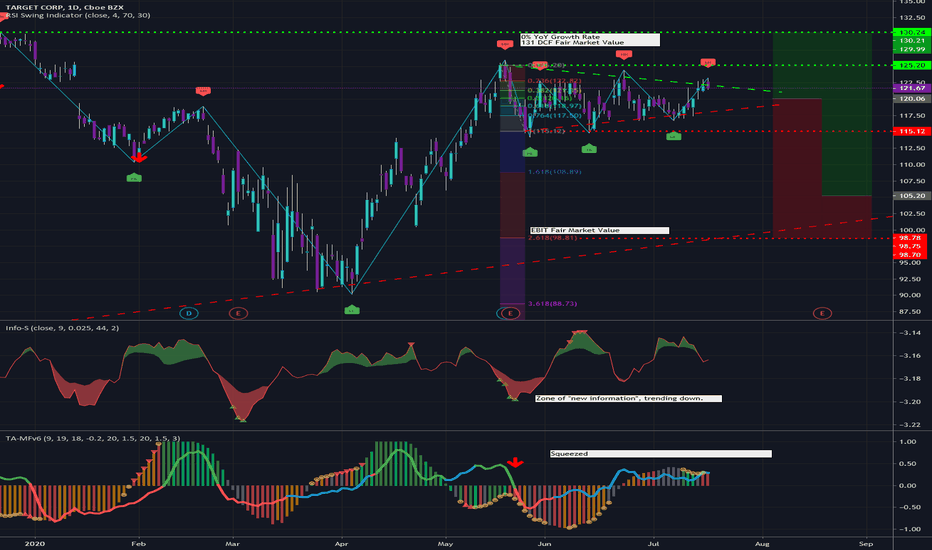Click the red down arrow in TA-MFv6 pane

(x=515, y=462)
